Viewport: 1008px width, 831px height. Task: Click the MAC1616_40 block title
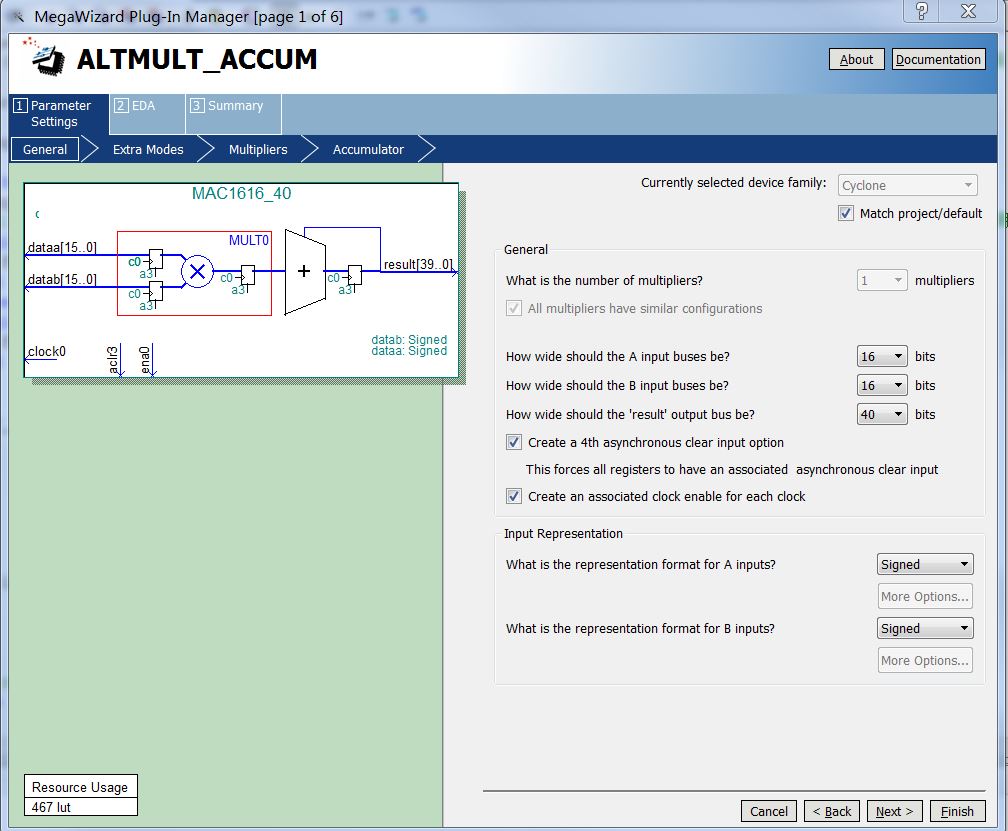click(x=242, y=193)
